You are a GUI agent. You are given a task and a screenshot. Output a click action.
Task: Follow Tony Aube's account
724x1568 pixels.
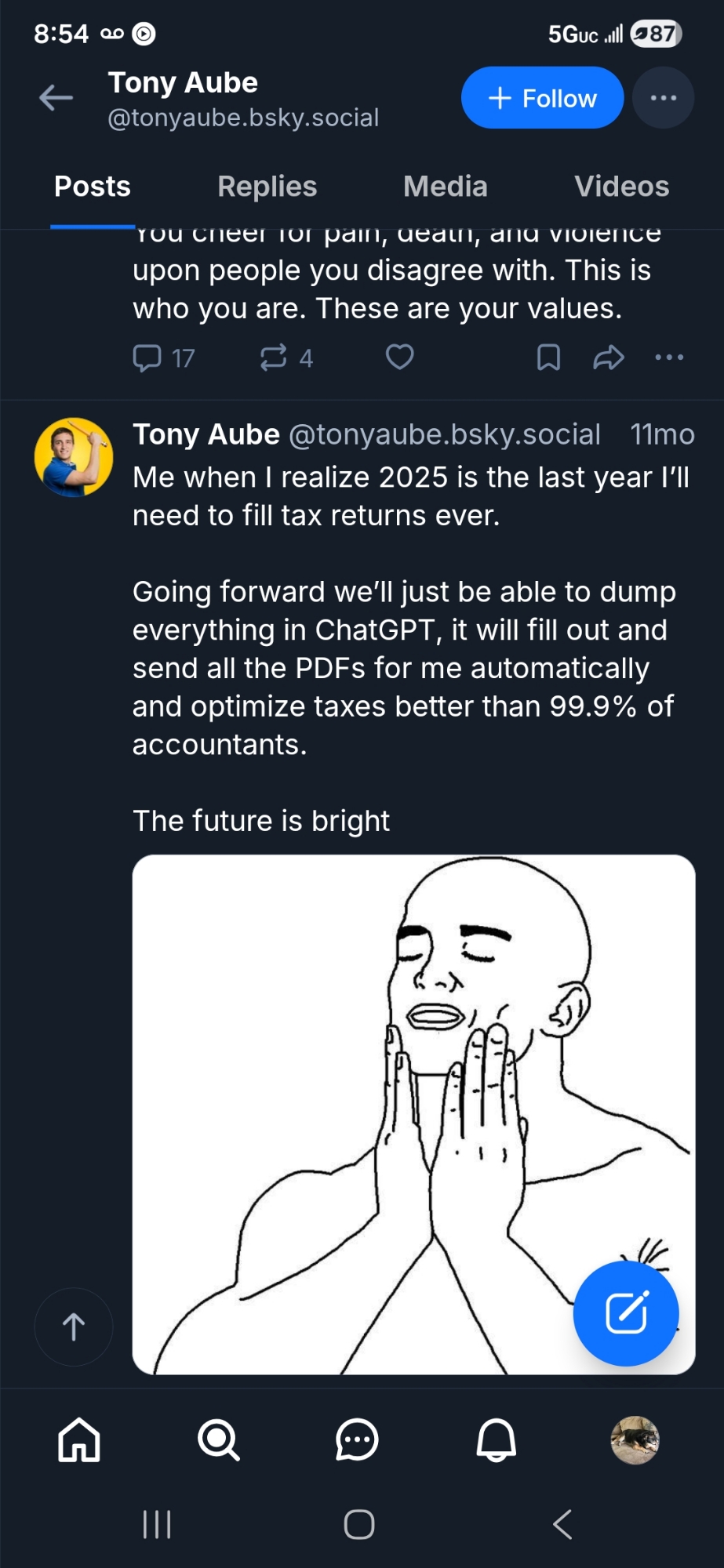(542, 98)
